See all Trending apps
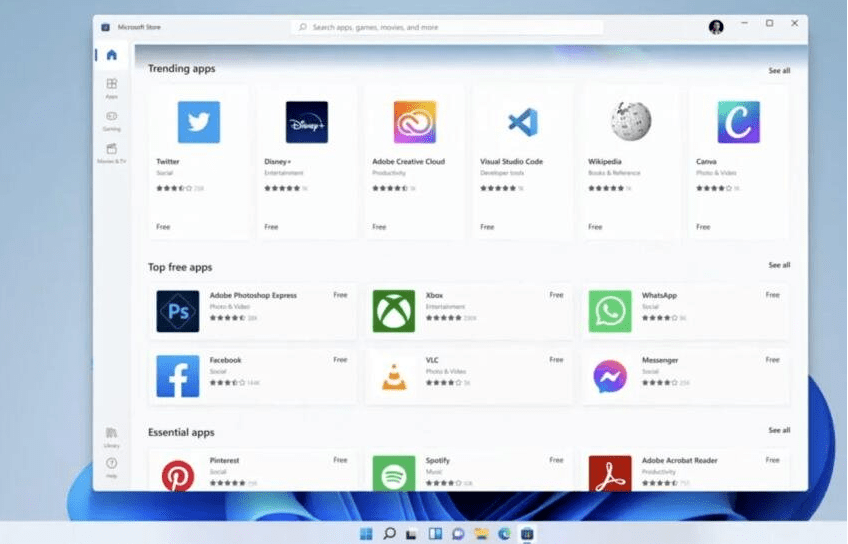Image resolution: width=848 pixels, height=544 pixels. pos(778,71)
